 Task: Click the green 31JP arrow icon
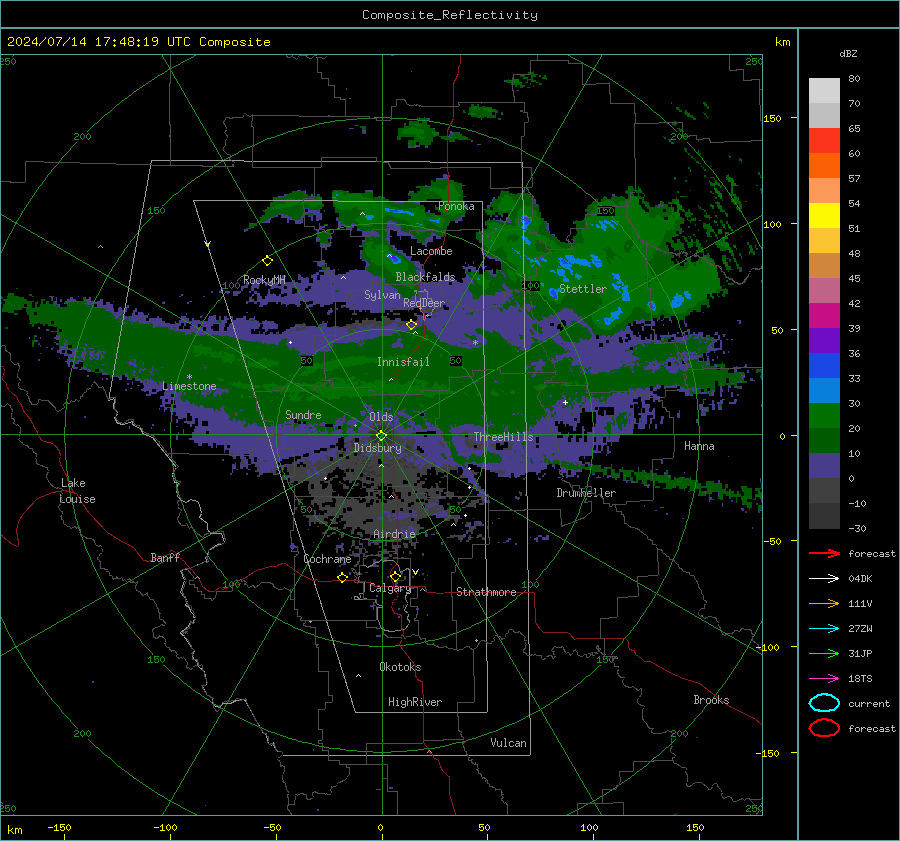[824, 653]
